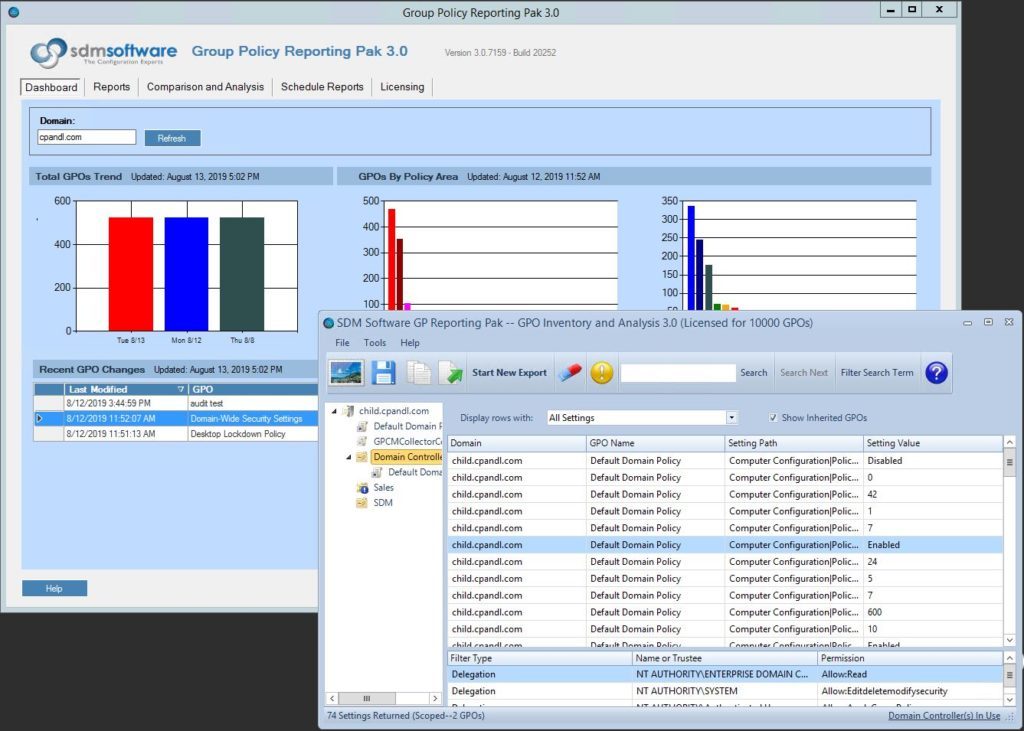1024x731 pixels.
Task: Open the Tools menu
Action: click(x=375, y=343)
